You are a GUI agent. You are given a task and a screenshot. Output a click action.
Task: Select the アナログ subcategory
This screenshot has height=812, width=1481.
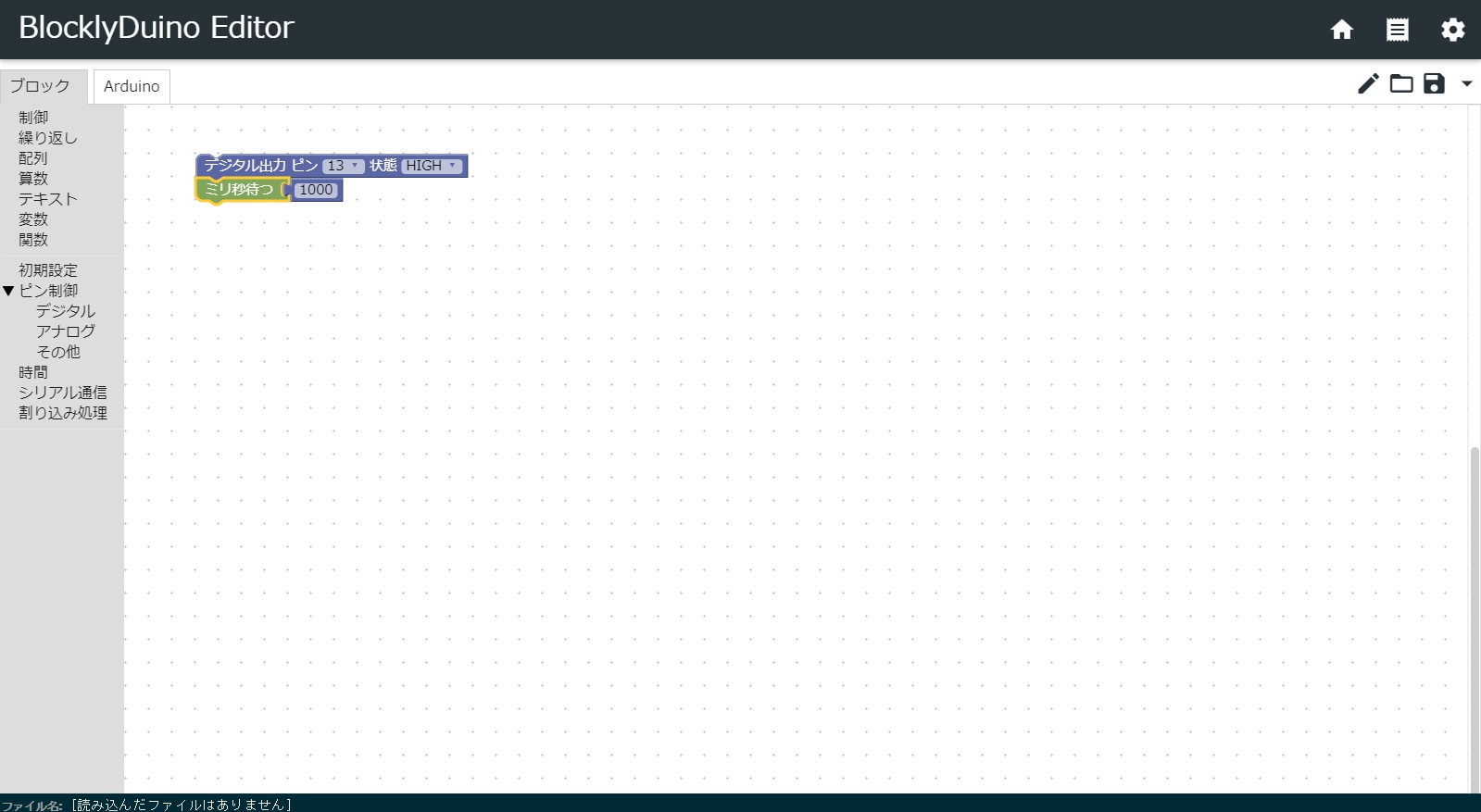point(65,331)
